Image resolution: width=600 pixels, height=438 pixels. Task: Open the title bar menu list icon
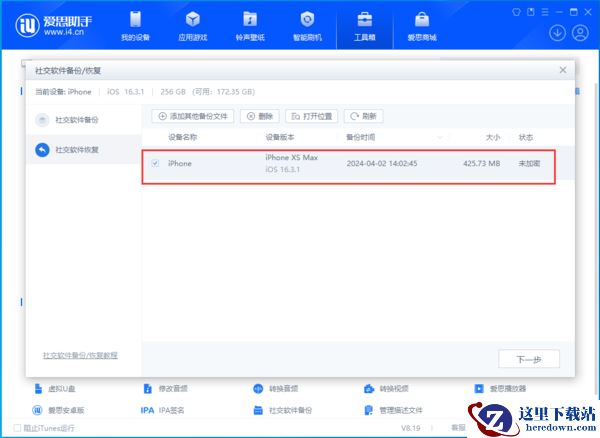tap(545, 12)
